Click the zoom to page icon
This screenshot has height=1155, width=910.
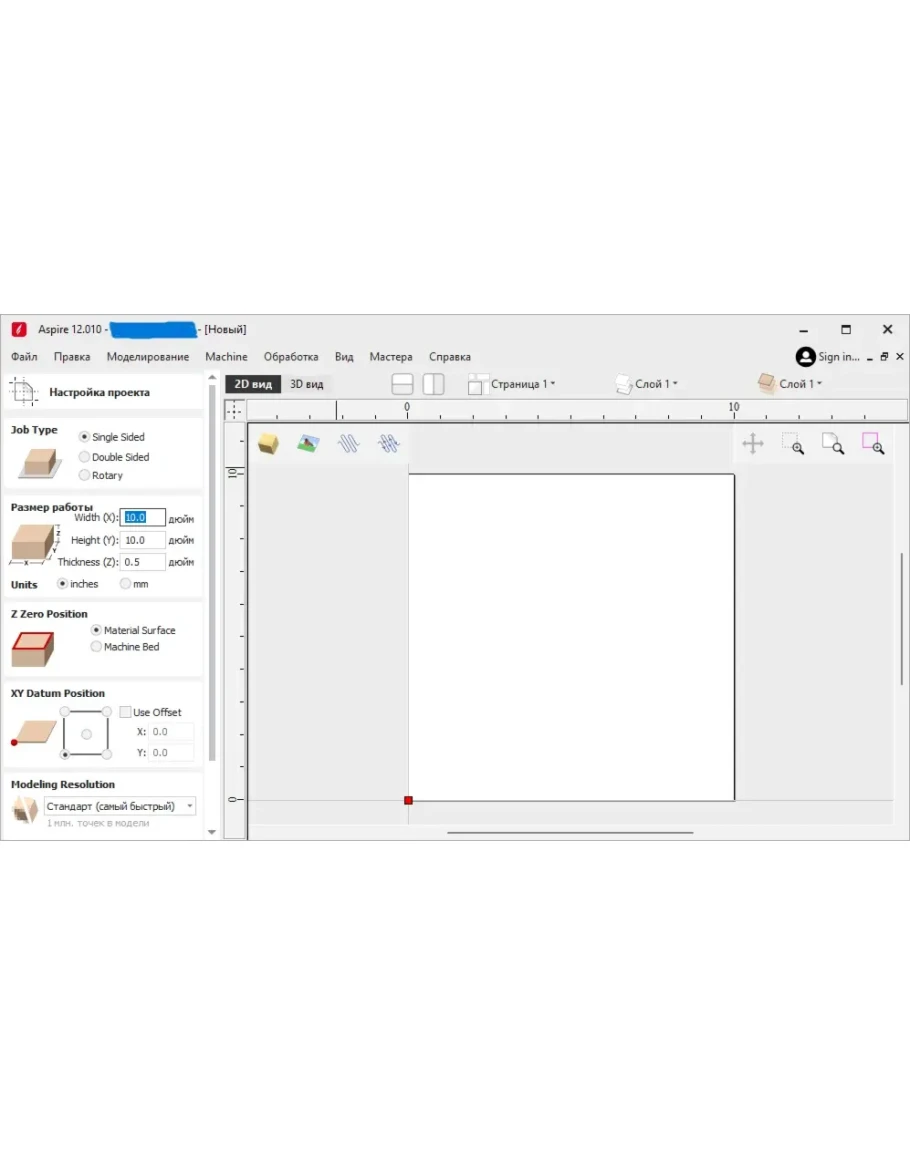(x=832, y=444)
